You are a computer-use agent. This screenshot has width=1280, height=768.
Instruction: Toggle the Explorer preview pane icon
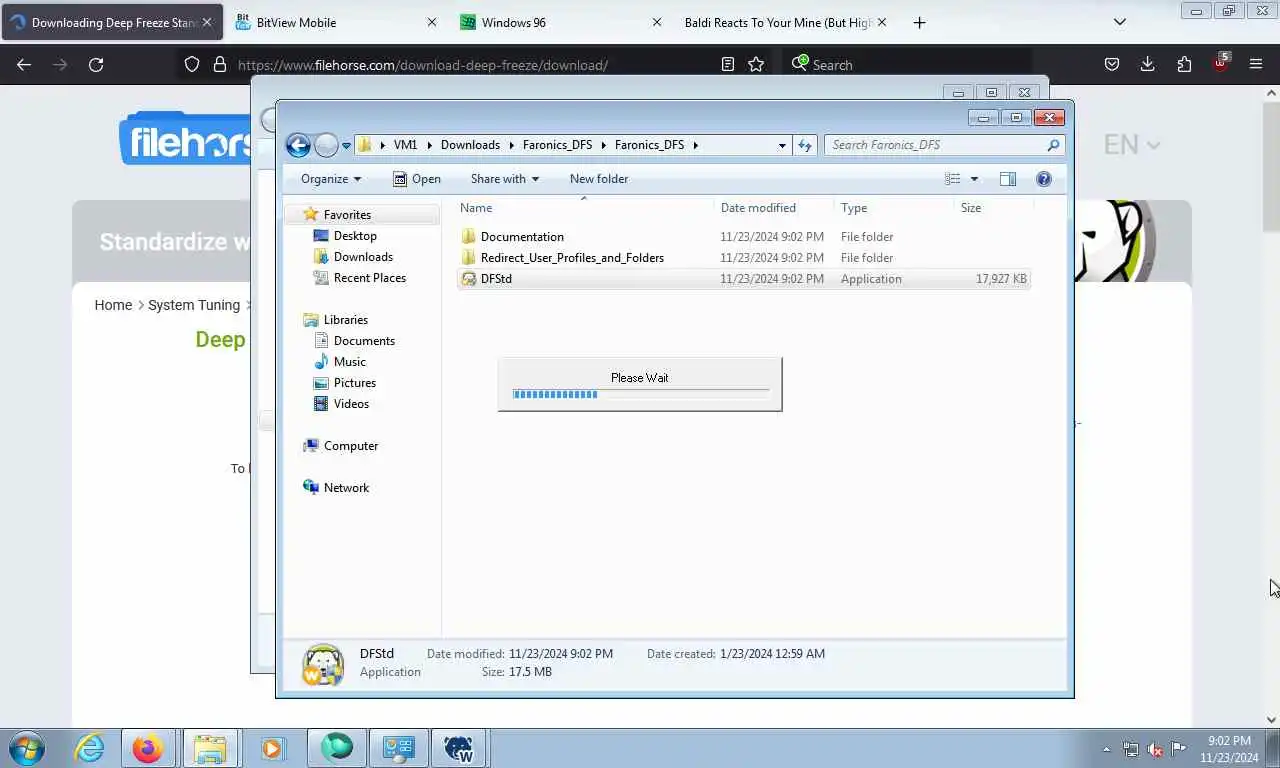(1008, 179)
